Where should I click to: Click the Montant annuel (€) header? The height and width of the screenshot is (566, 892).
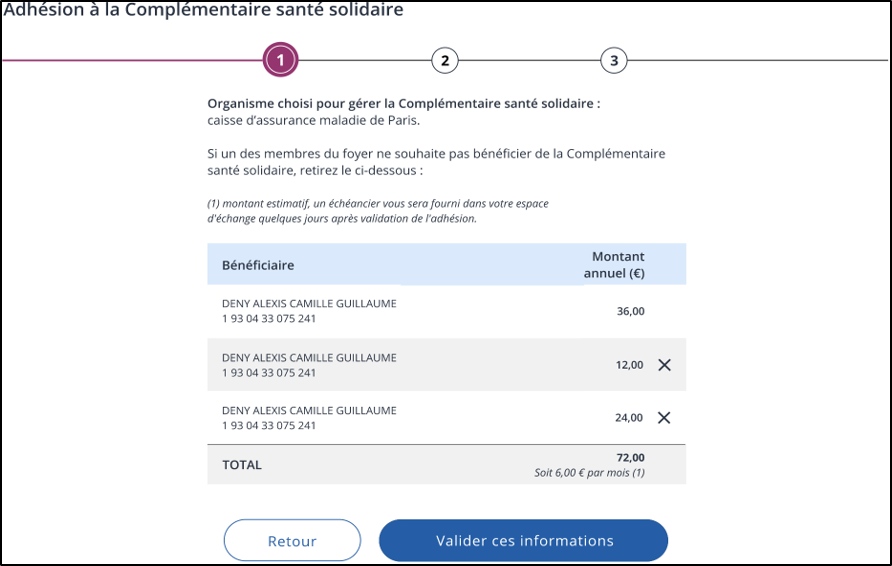click(x=617, y=265)
